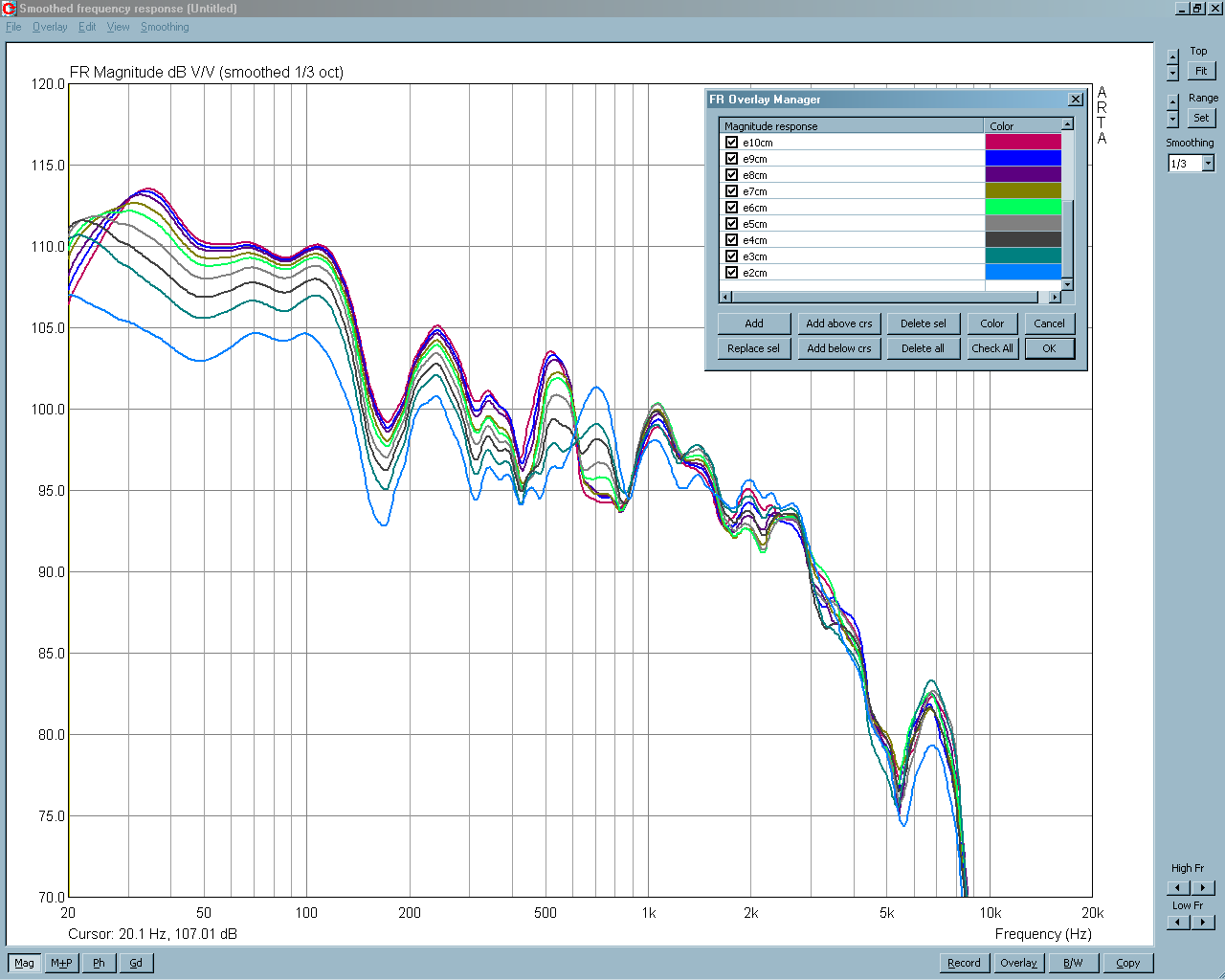Uncheck the e10cm overlay checkbox
This screenshot has width=1225, height=980.
pos(732,143)
